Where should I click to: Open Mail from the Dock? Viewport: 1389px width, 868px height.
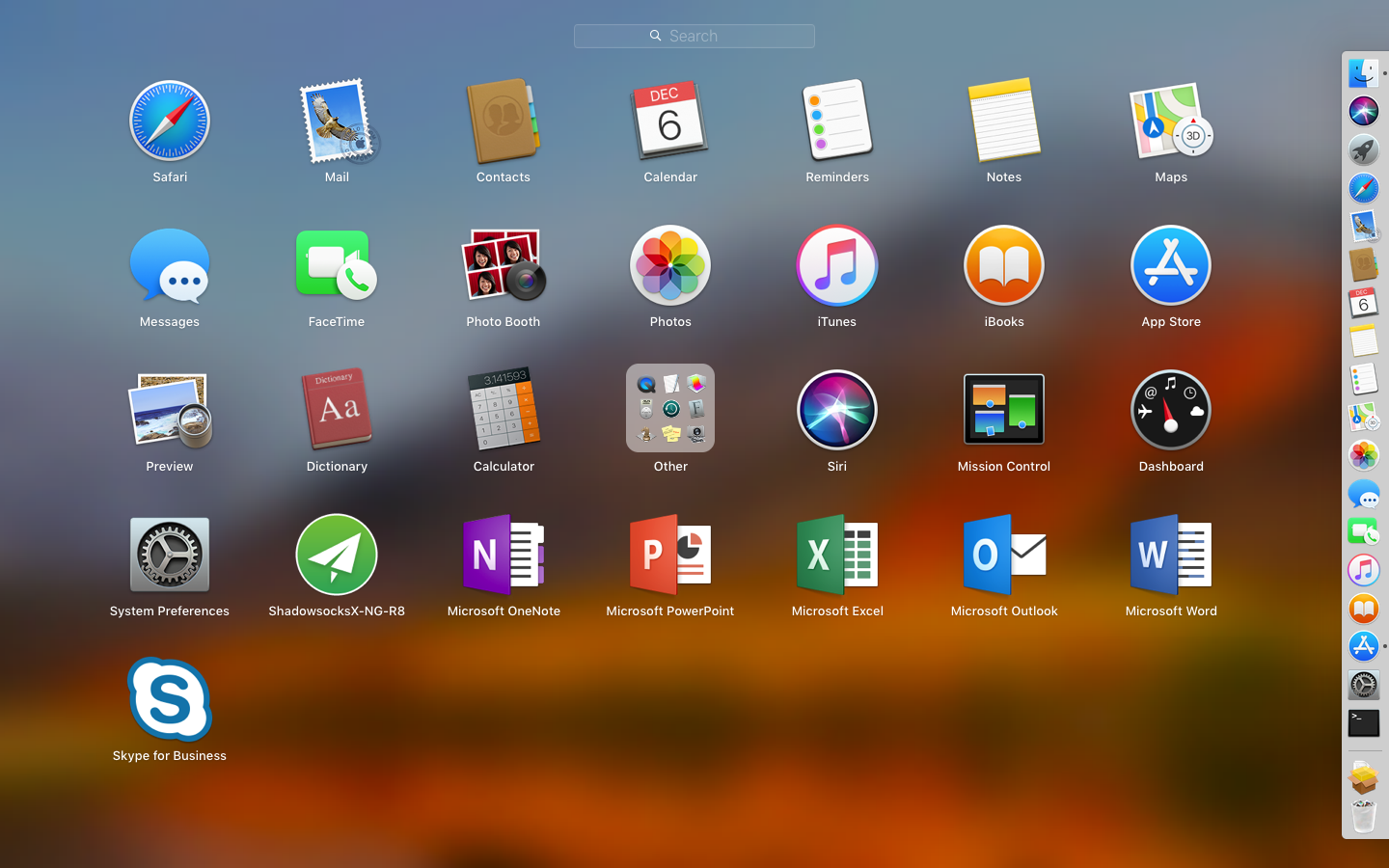1364,226
